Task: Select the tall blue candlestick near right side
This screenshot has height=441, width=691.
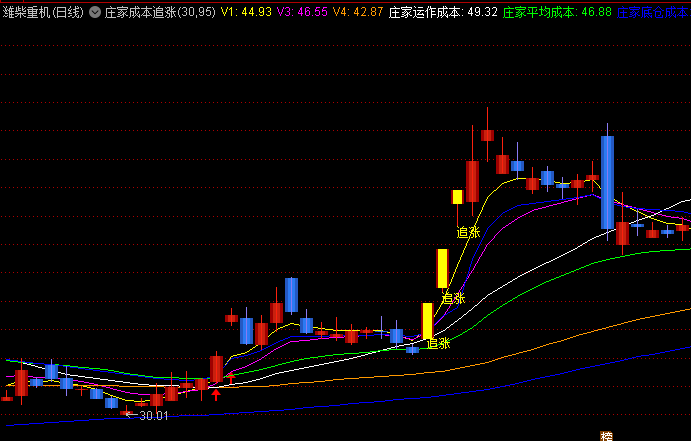Action: [607, 182]
